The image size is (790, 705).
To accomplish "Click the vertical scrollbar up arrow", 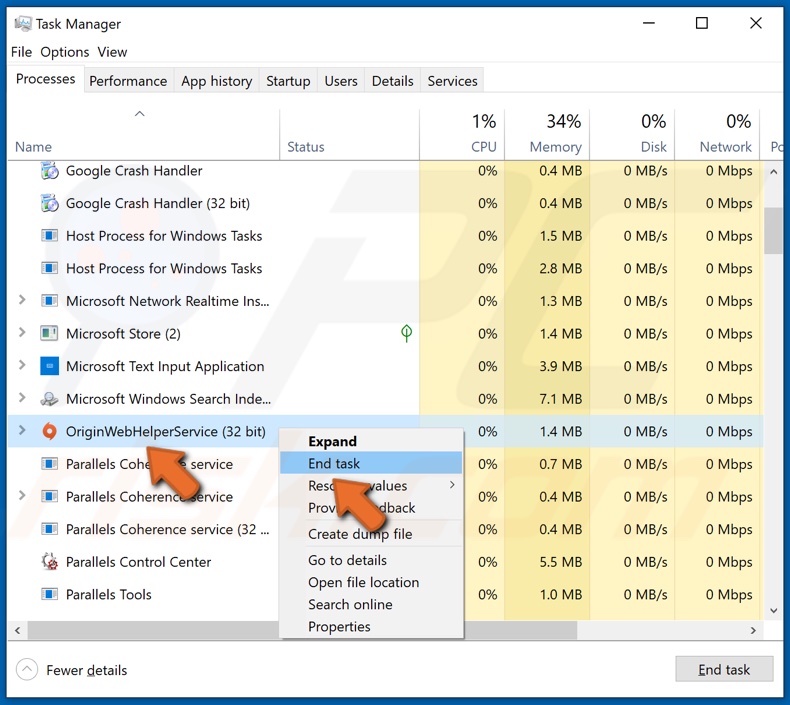I will tap(773, 172).
